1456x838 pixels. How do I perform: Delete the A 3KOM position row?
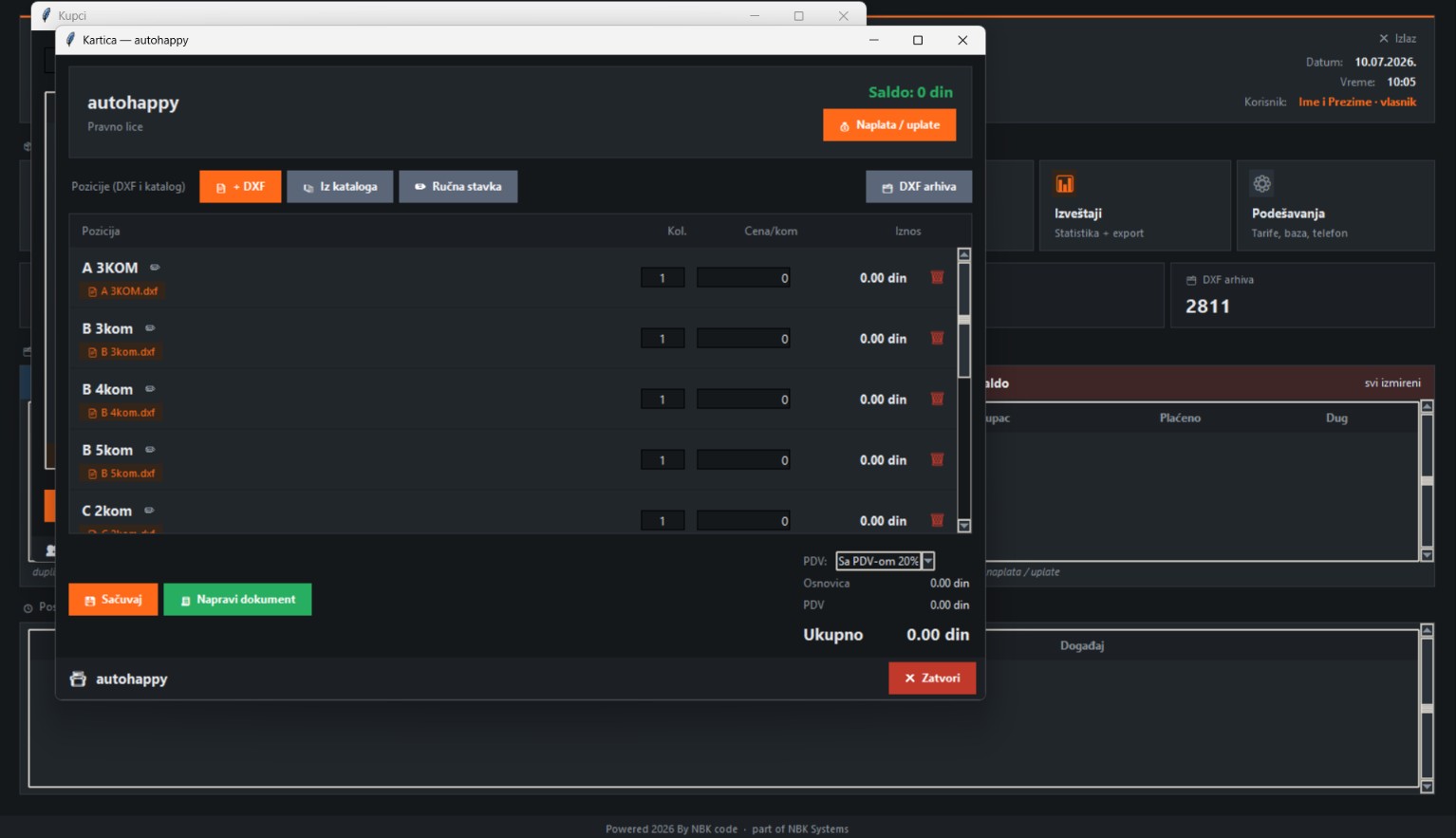click(x=937, y=278)
